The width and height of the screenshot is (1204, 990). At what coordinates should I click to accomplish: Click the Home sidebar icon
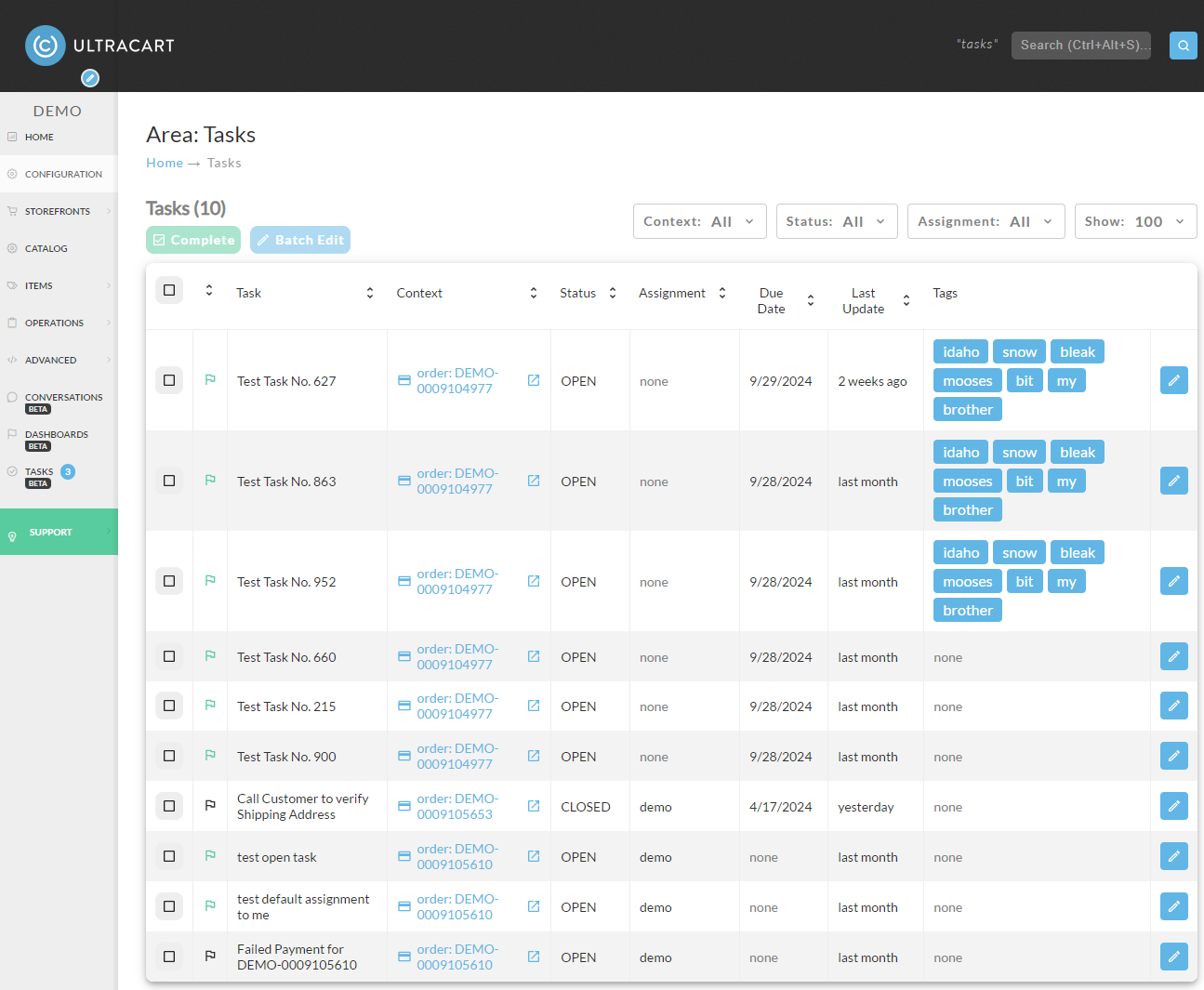12,137
